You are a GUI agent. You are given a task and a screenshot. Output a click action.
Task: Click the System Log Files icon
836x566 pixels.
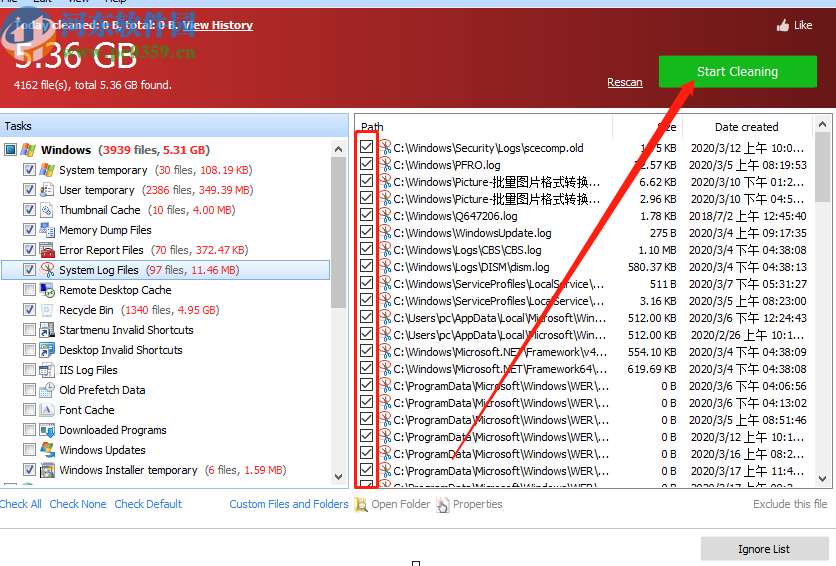tap(47, 270)
